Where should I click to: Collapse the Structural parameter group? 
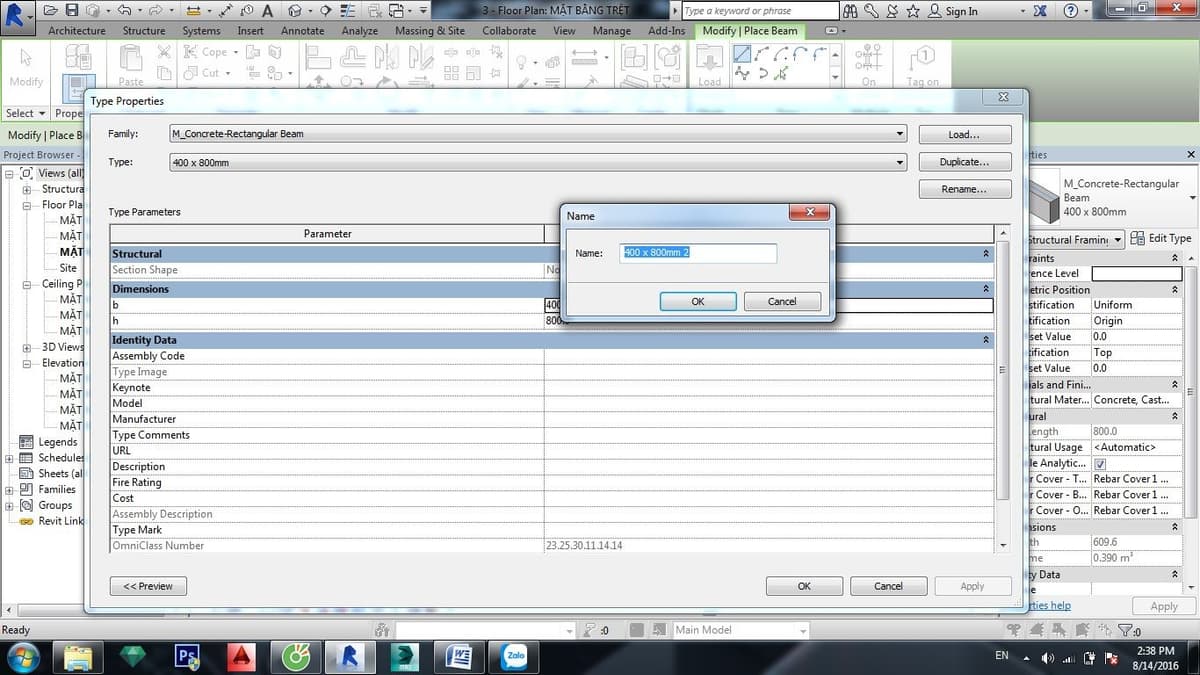(x=986, y=254)
